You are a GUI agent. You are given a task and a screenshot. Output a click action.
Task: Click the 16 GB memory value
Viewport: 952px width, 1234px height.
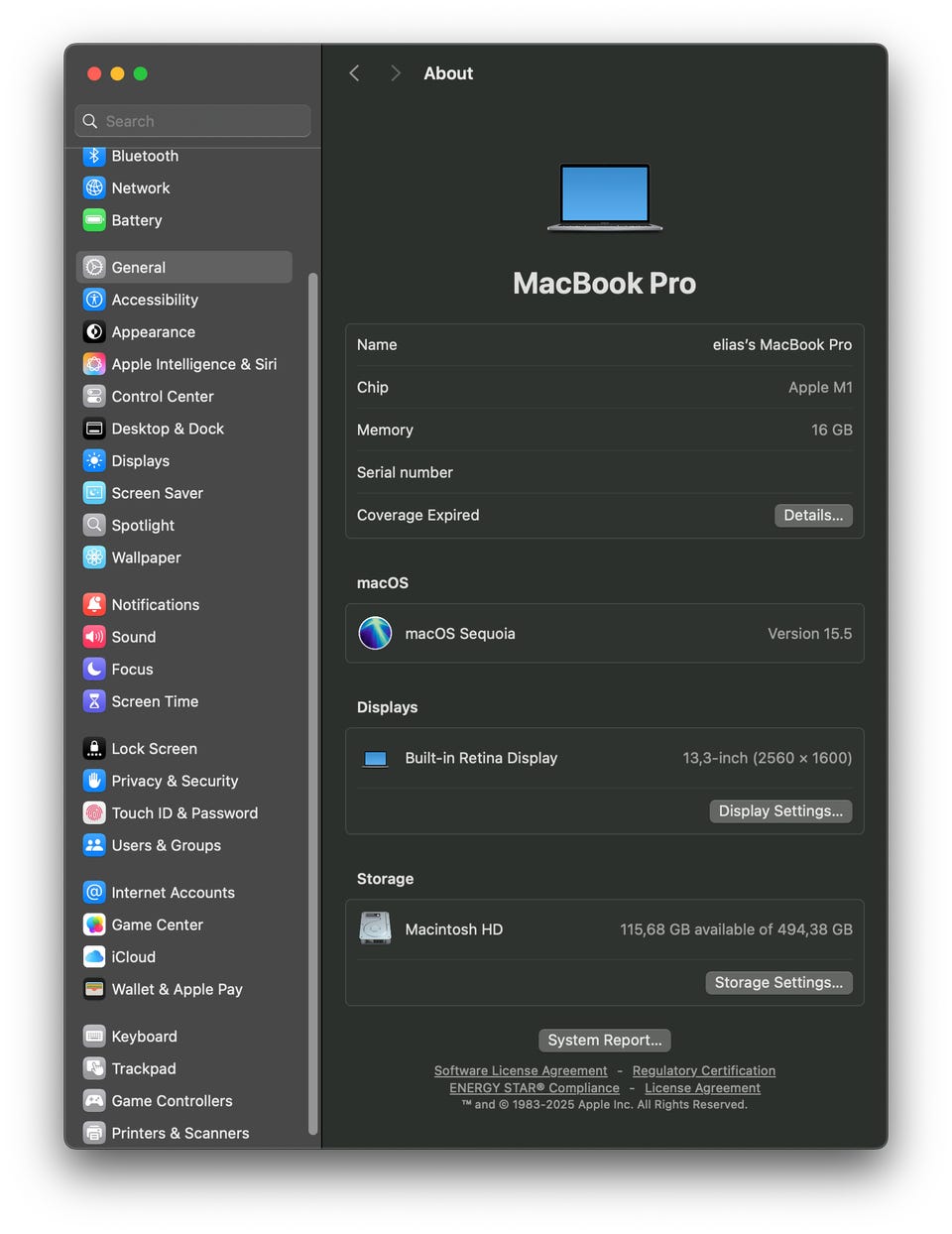pyautogui.click(x=832, y=430)
